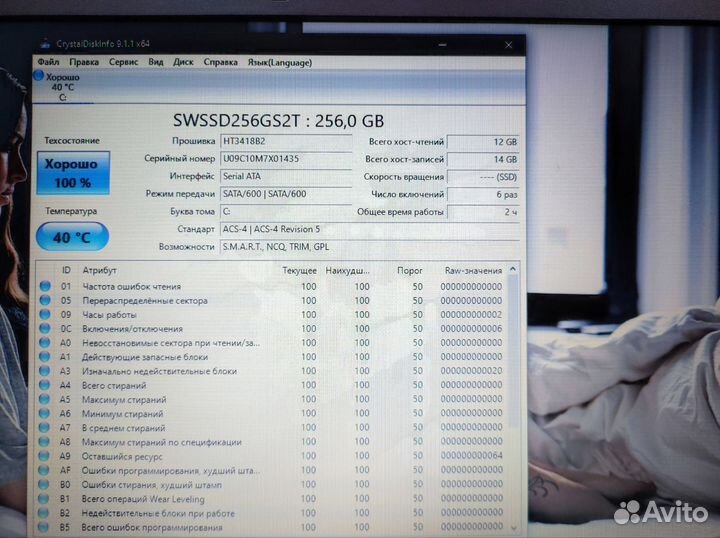
Task: Click status icon of row A3 Изначально недействительные блоки
Action: 45,371
